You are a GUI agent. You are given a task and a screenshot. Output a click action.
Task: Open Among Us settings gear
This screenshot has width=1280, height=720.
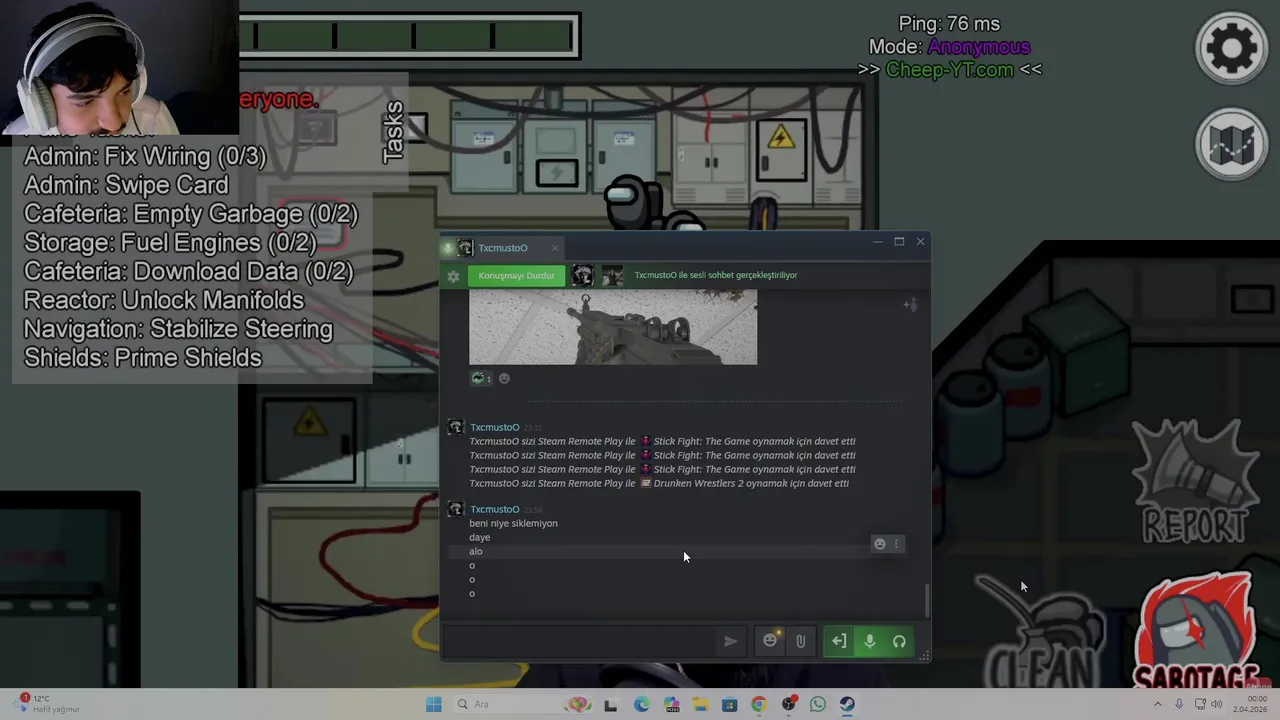pyautogui.click(x=1231, y=48)
